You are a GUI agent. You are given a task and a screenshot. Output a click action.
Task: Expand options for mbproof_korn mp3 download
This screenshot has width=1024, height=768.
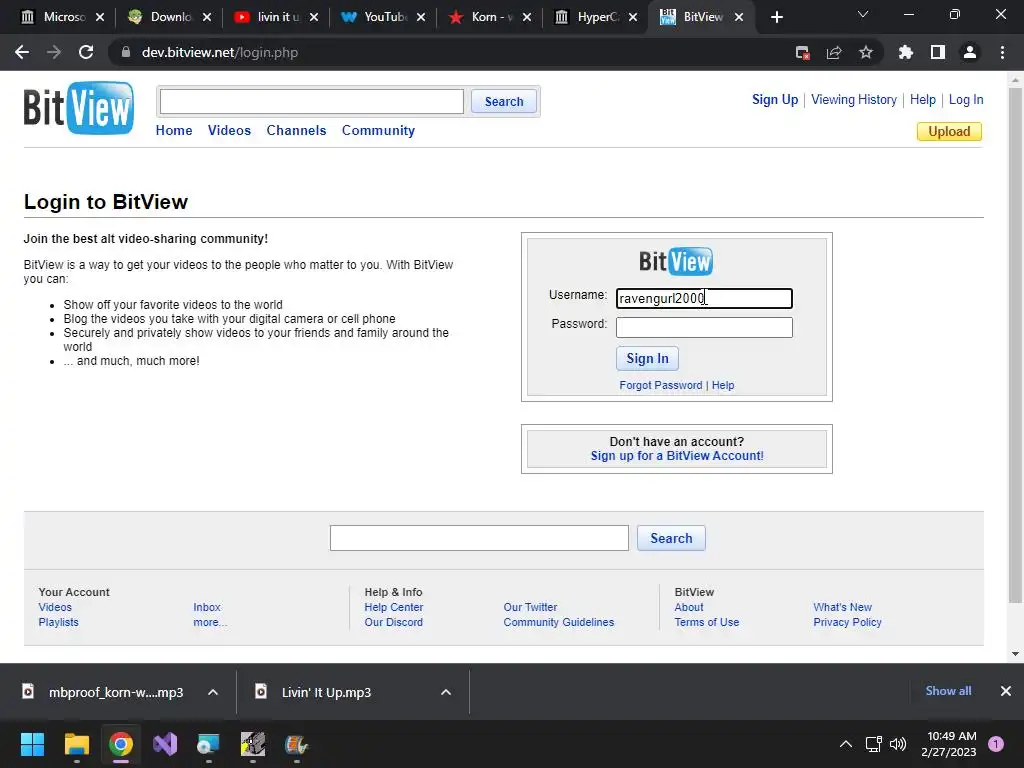(213, 692)
